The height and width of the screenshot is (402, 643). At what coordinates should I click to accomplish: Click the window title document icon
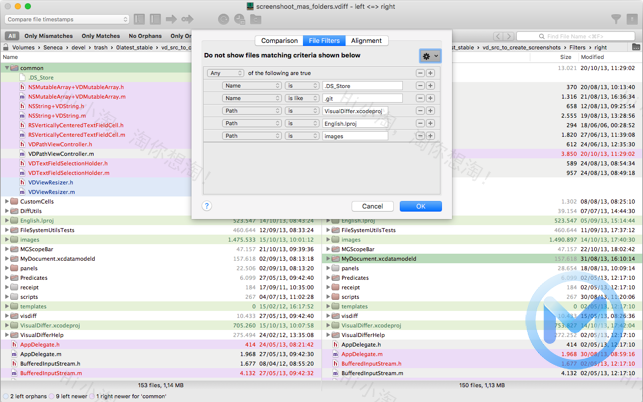[x=250, y=6]
